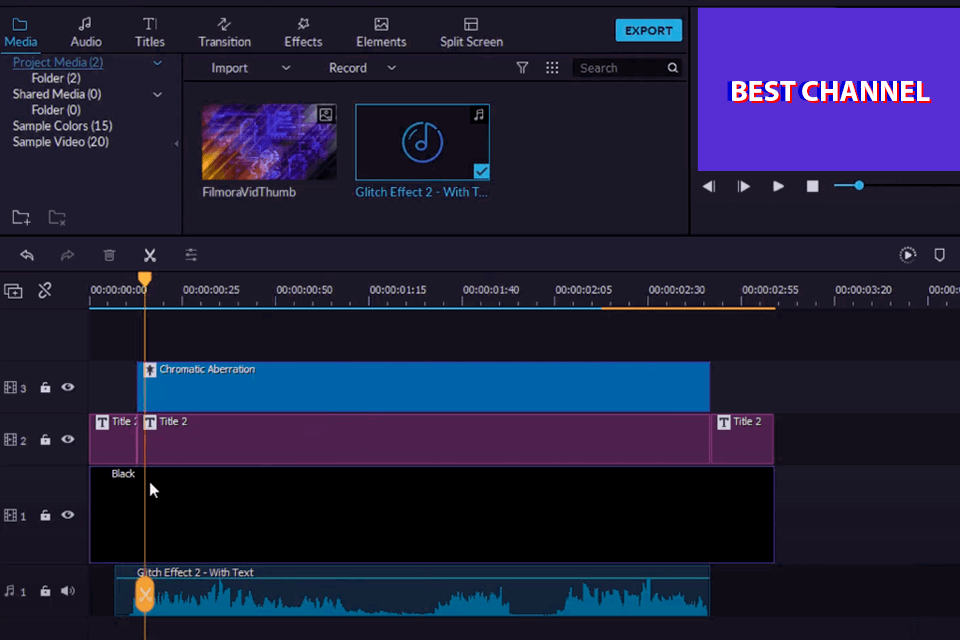Expand the Shared Media folder
The height and width of the screenshot is (640, 960).
156,93
